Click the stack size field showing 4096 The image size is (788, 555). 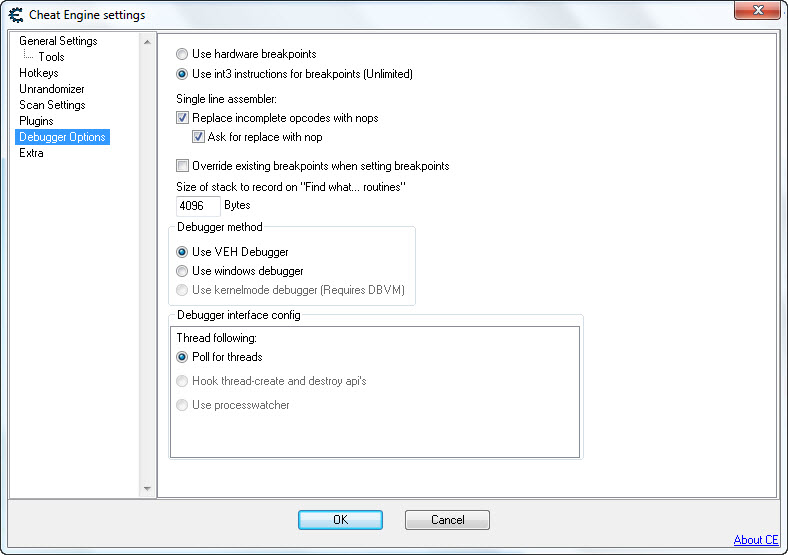point(198,206)
